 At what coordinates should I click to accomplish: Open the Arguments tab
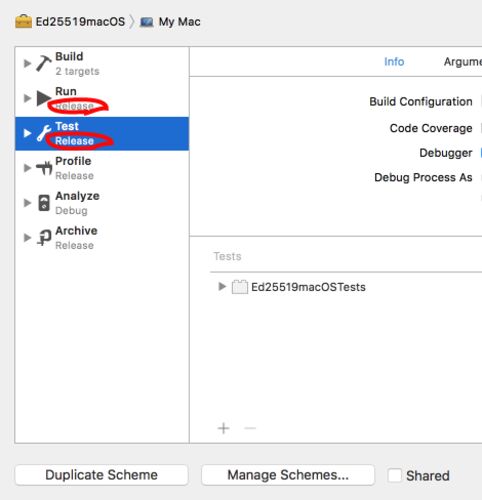coord(463,62)
